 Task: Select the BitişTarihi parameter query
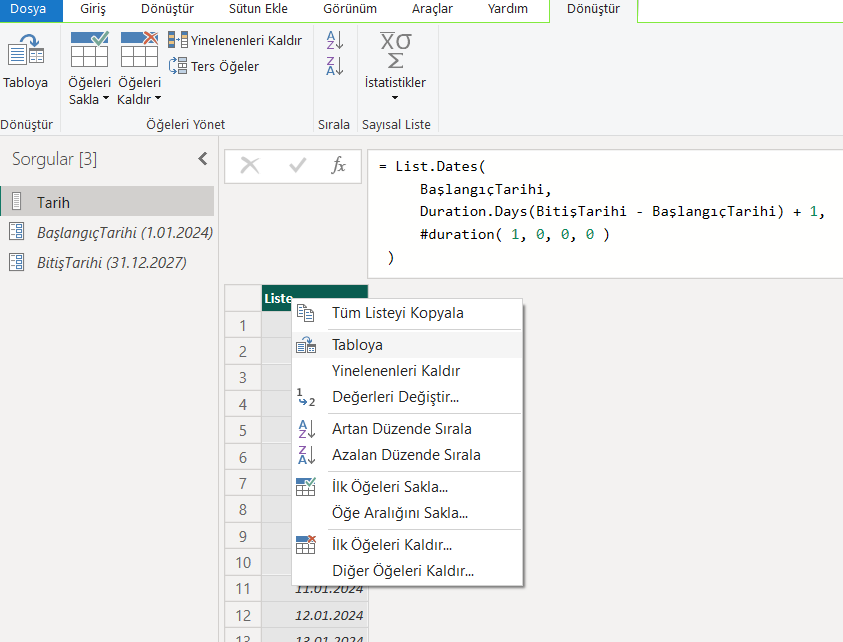[x=108, y=262]
